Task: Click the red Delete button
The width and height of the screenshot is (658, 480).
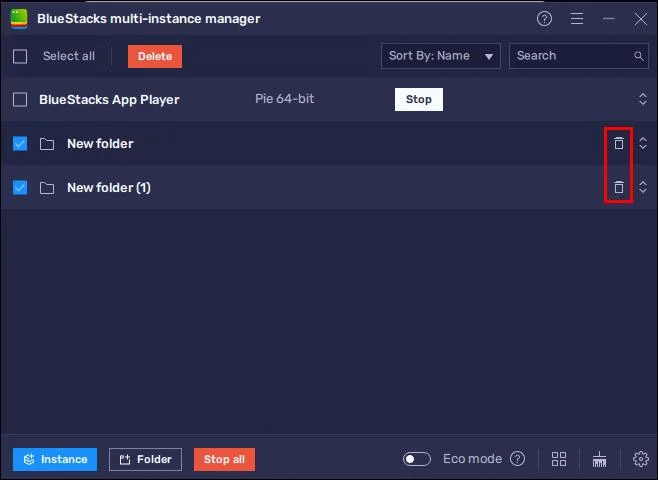Action: pos(155,56)
